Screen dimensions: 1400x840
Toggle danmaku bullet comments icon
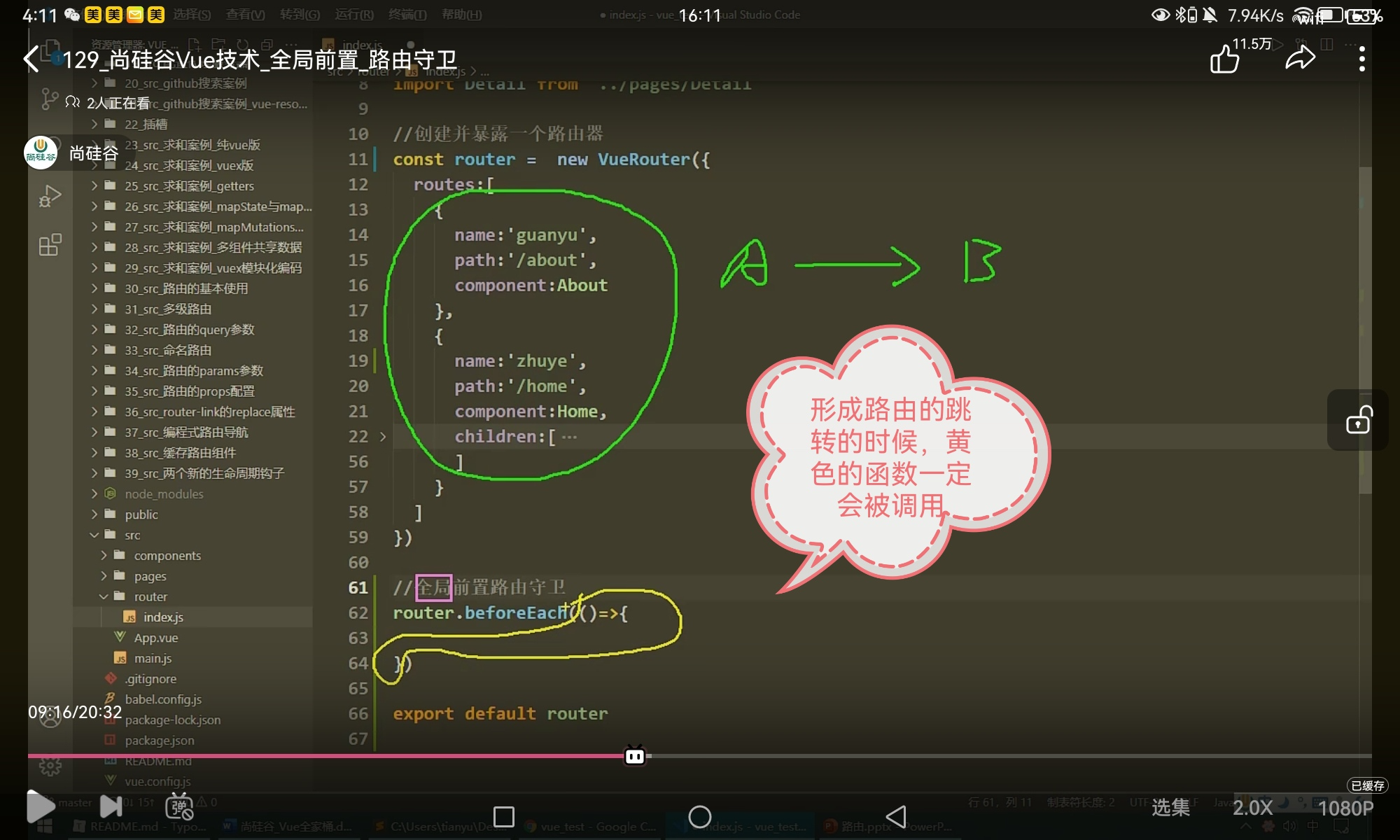click(x=179, y=807)
